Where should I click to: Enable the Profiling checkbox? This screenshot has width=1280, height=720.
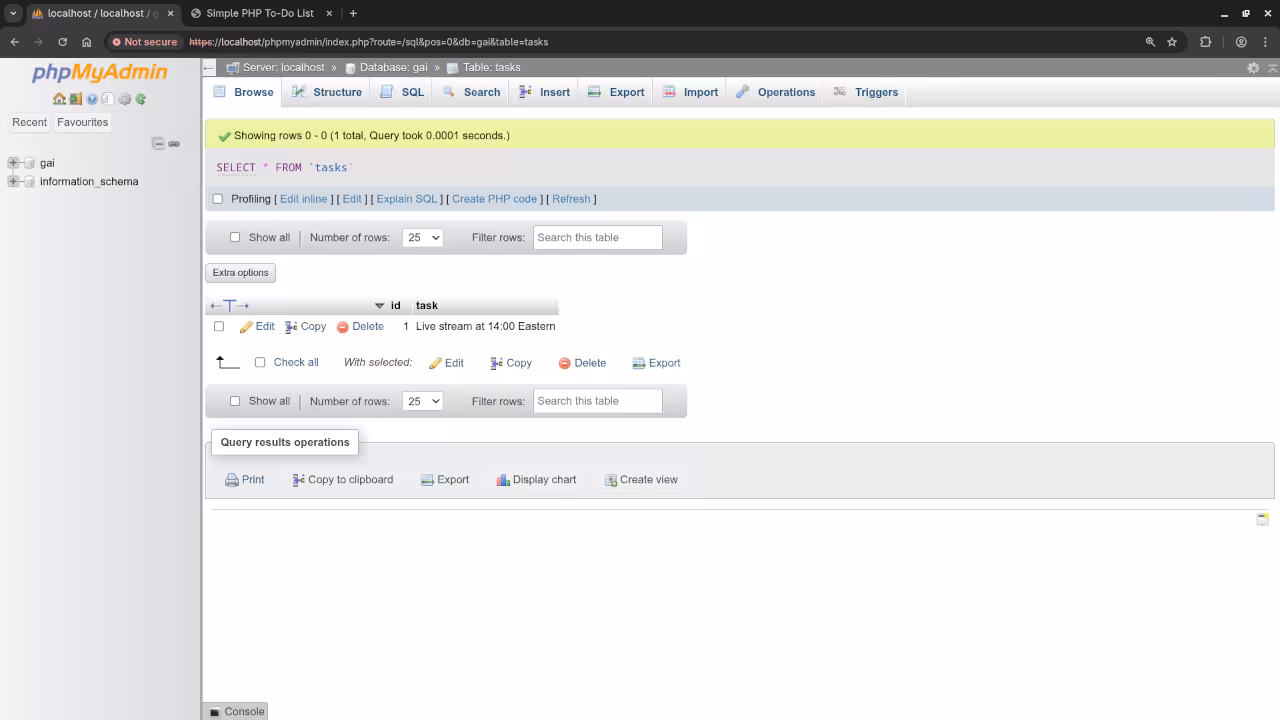click(218, 199)
